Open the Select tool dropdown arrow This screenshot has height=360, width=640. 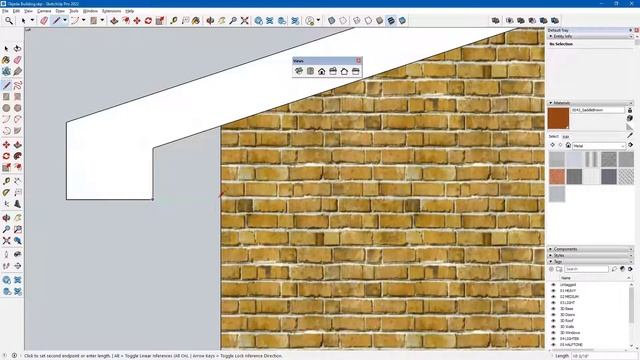pos(32,20)
